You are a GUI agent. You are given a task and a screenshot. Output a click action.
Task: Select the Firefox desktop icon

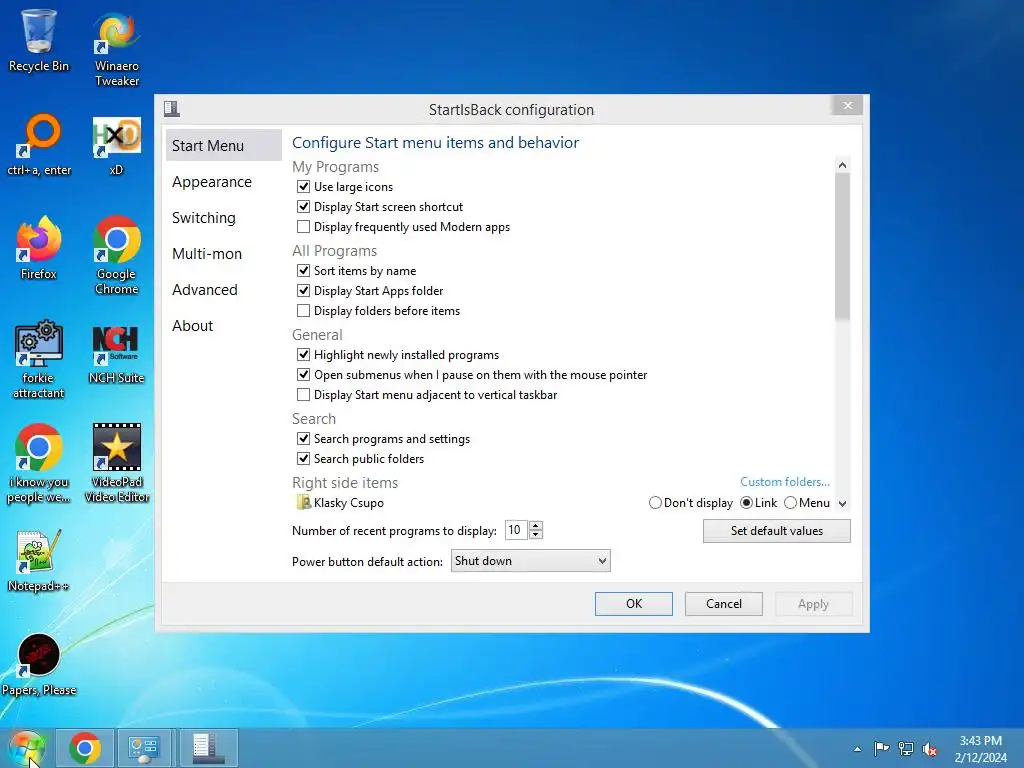click(39, 248)
